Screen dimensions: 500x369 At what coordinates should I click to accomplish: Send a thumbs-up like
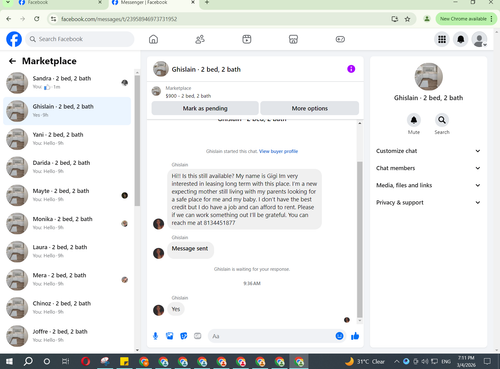click(x=355, y=336)
